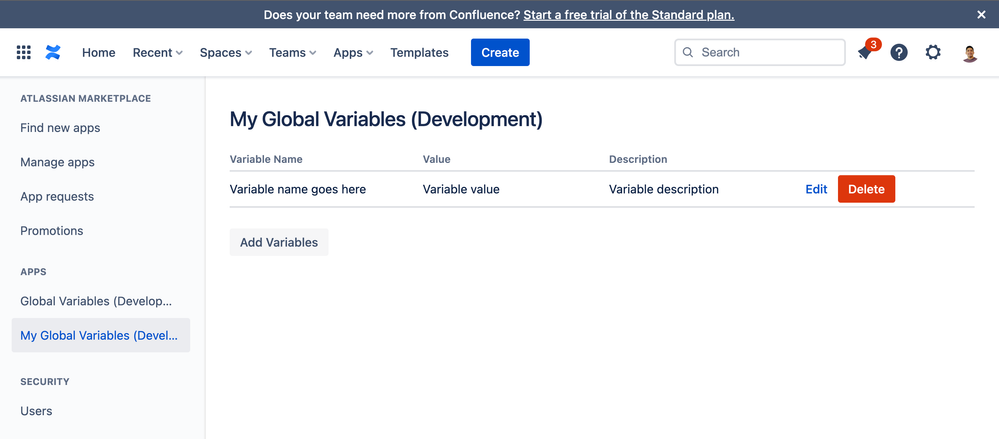Expand the Apps dropdown menu
This screenshot has height=439, width=999.
tap(353, 53)
